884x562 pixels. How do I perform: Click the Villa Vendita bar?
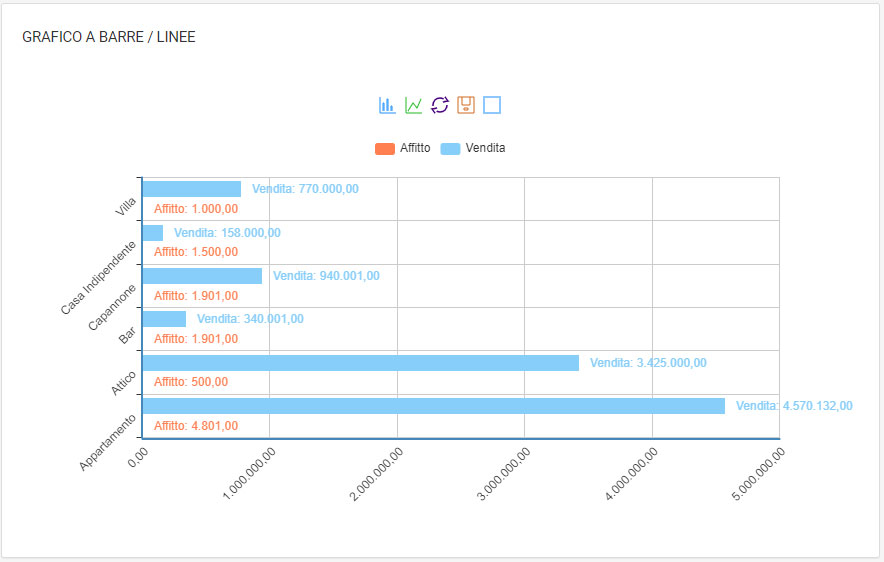(x=192, y=189)
